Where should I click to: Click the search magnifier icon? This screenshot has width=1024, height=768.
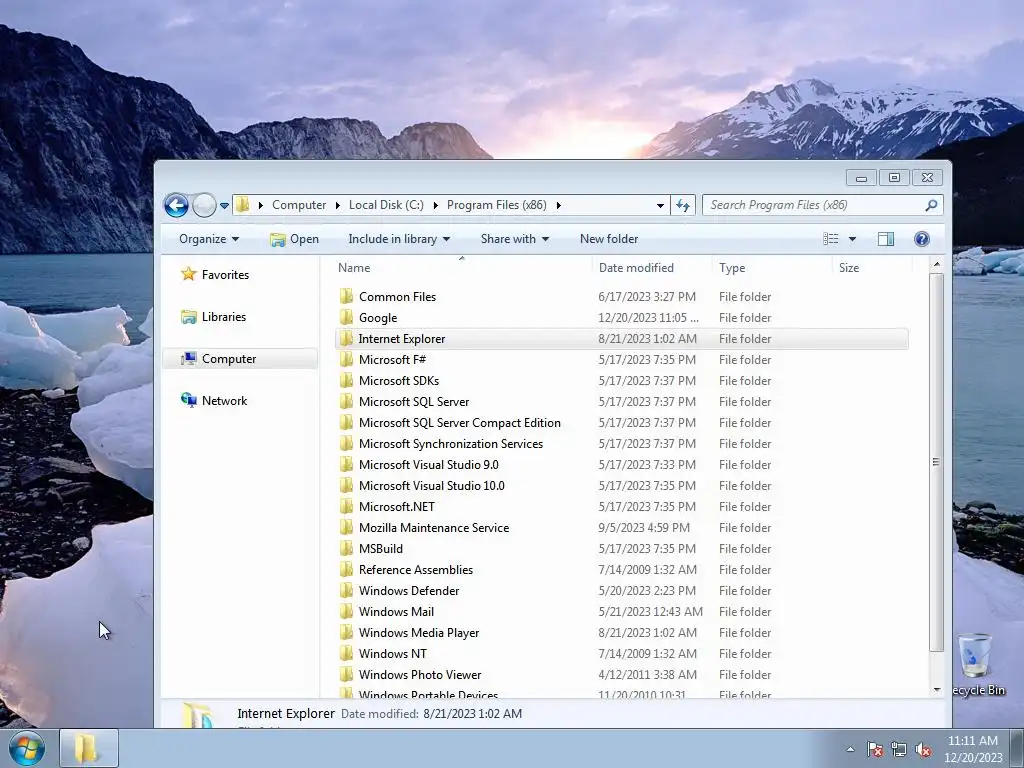coord(931,205)
